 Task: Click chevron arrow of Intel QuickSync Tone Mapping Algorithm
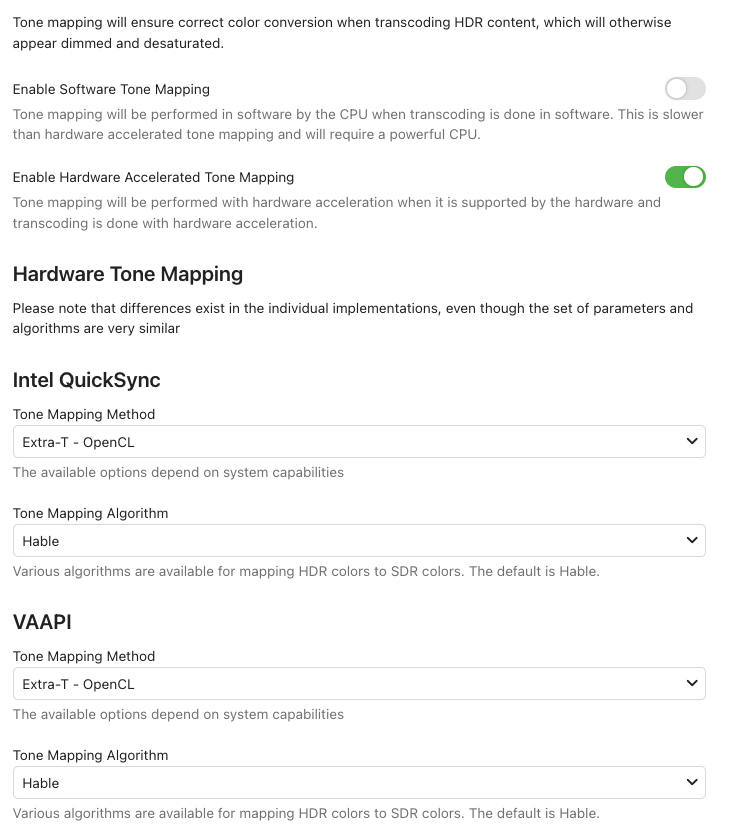point(692,540)
